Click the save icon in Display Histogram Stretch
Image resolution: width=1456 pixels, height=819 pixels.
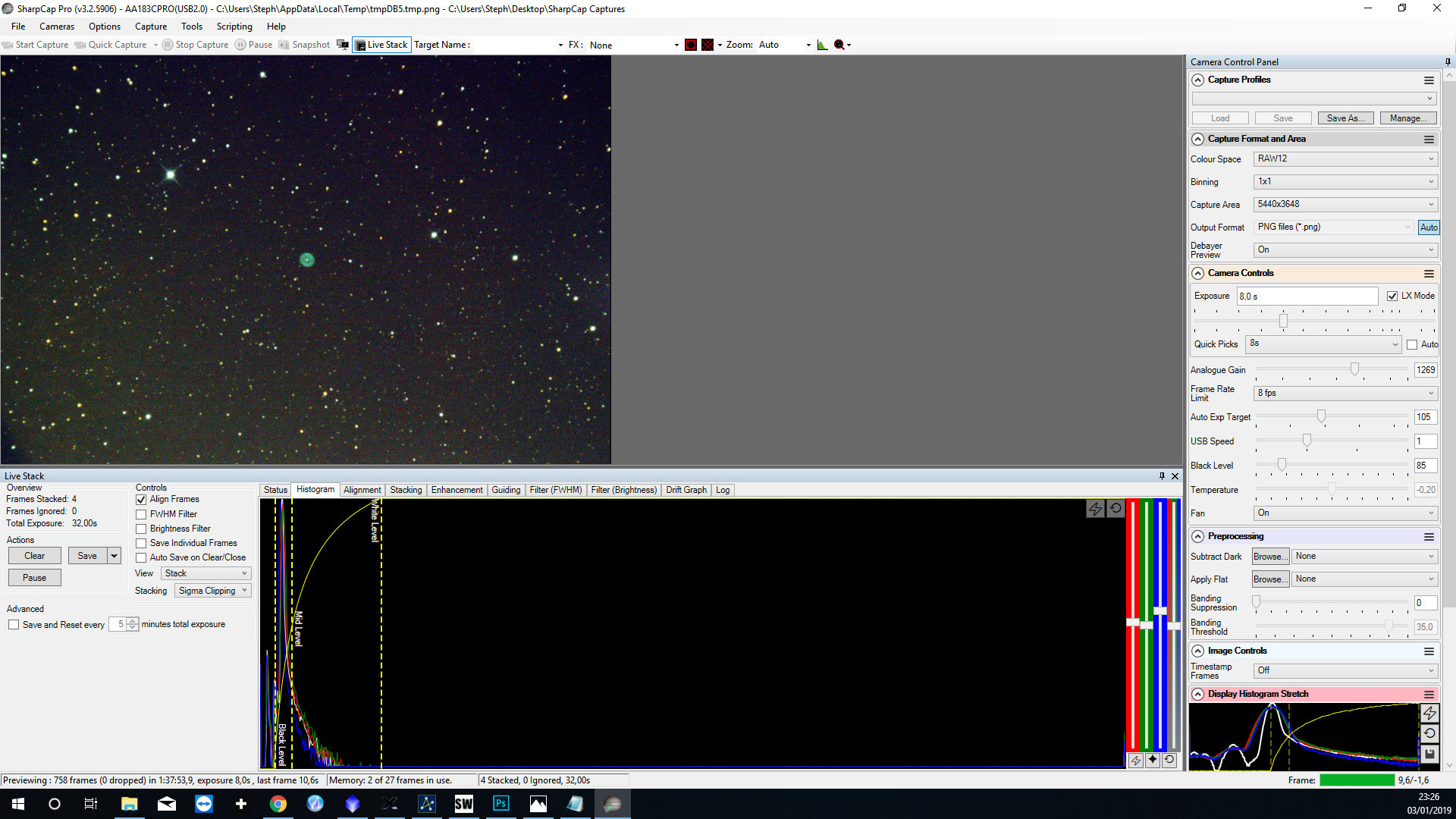tap(1429, 754)
